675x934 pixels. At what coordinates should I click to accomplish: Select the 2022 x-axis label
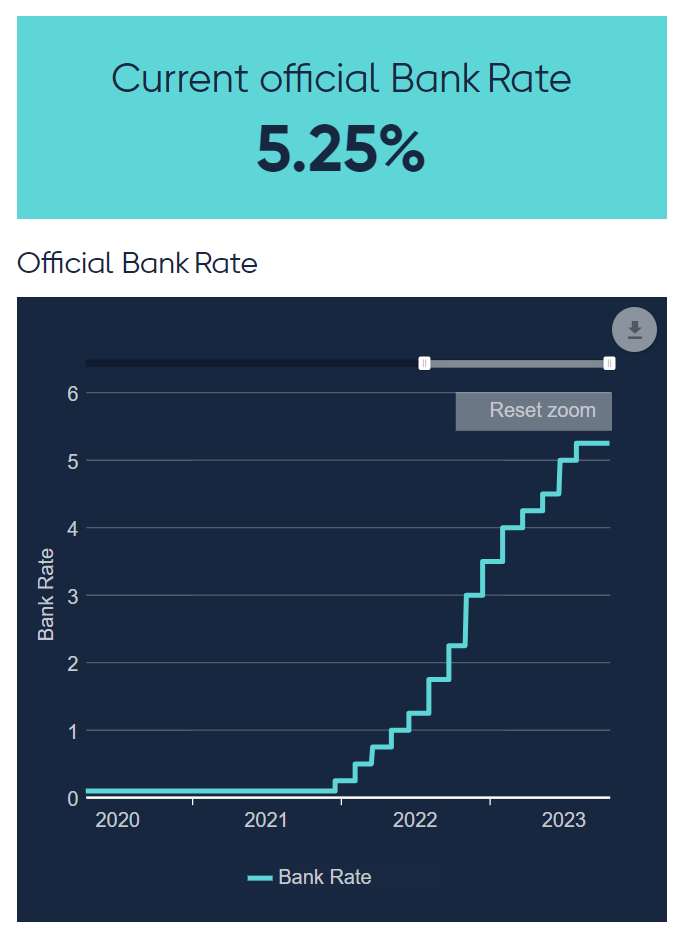click(415, 821)
